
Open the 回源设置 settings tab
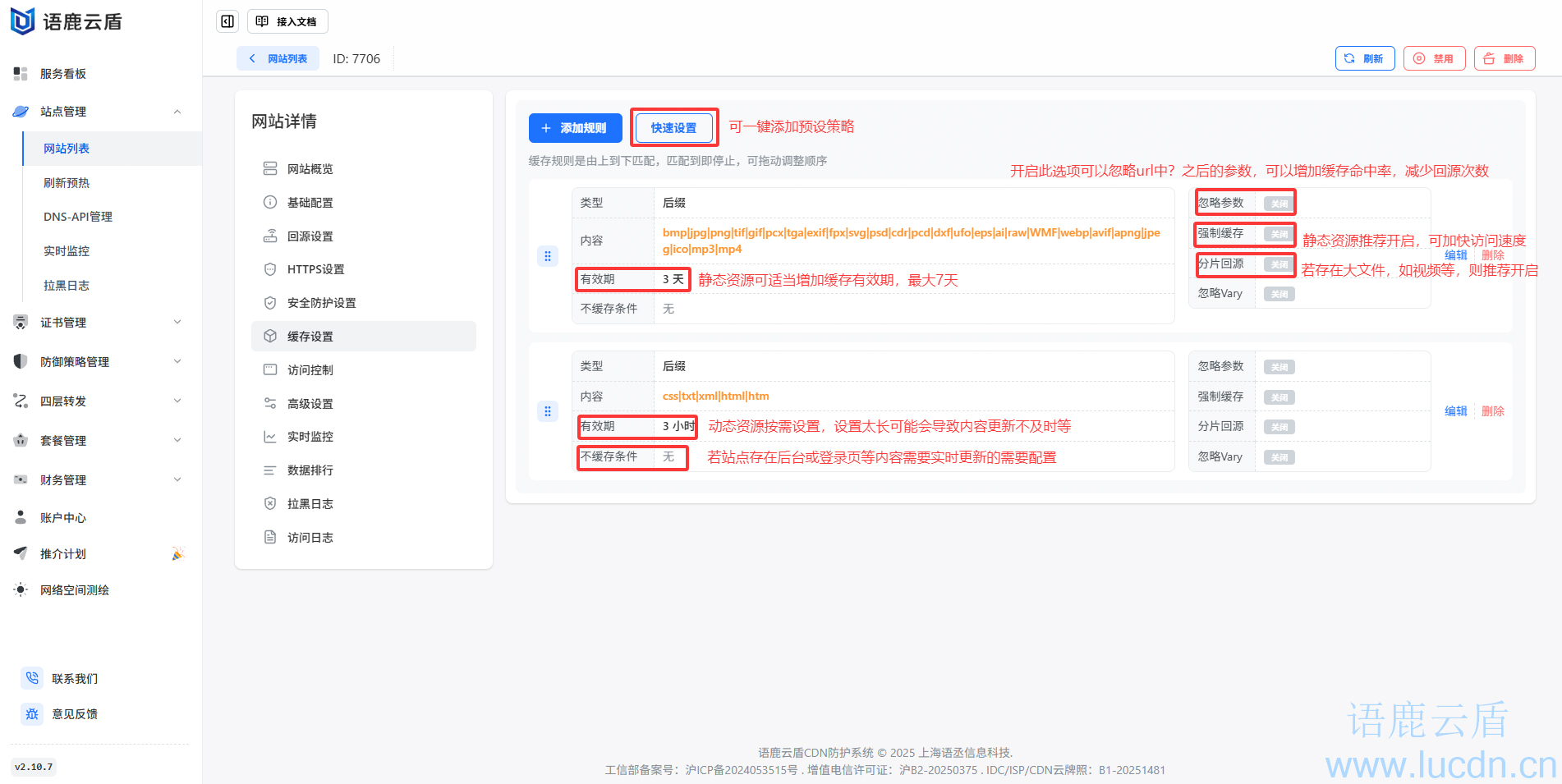[x=310, y=236]
